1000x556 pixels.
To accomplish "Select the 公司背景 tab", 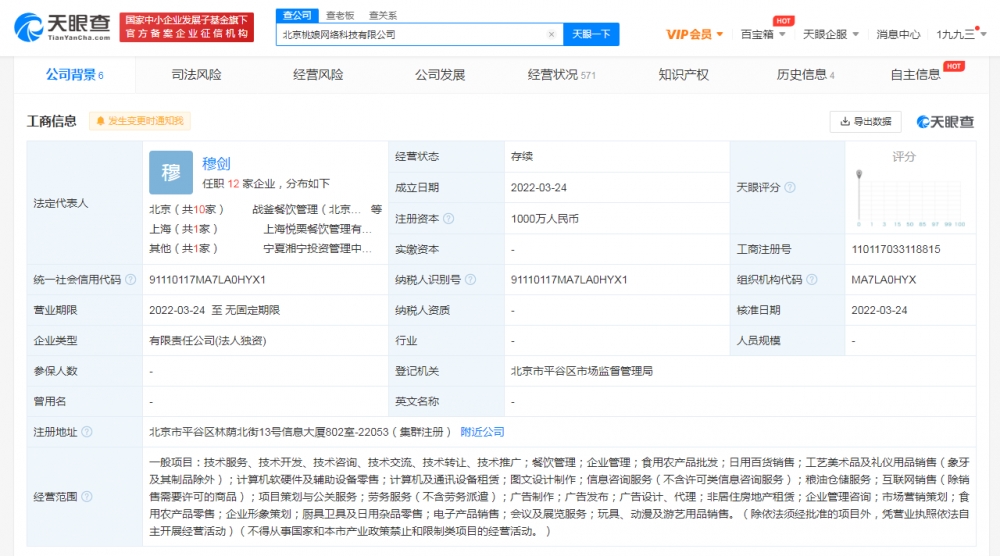I will (x=74, y=75).
